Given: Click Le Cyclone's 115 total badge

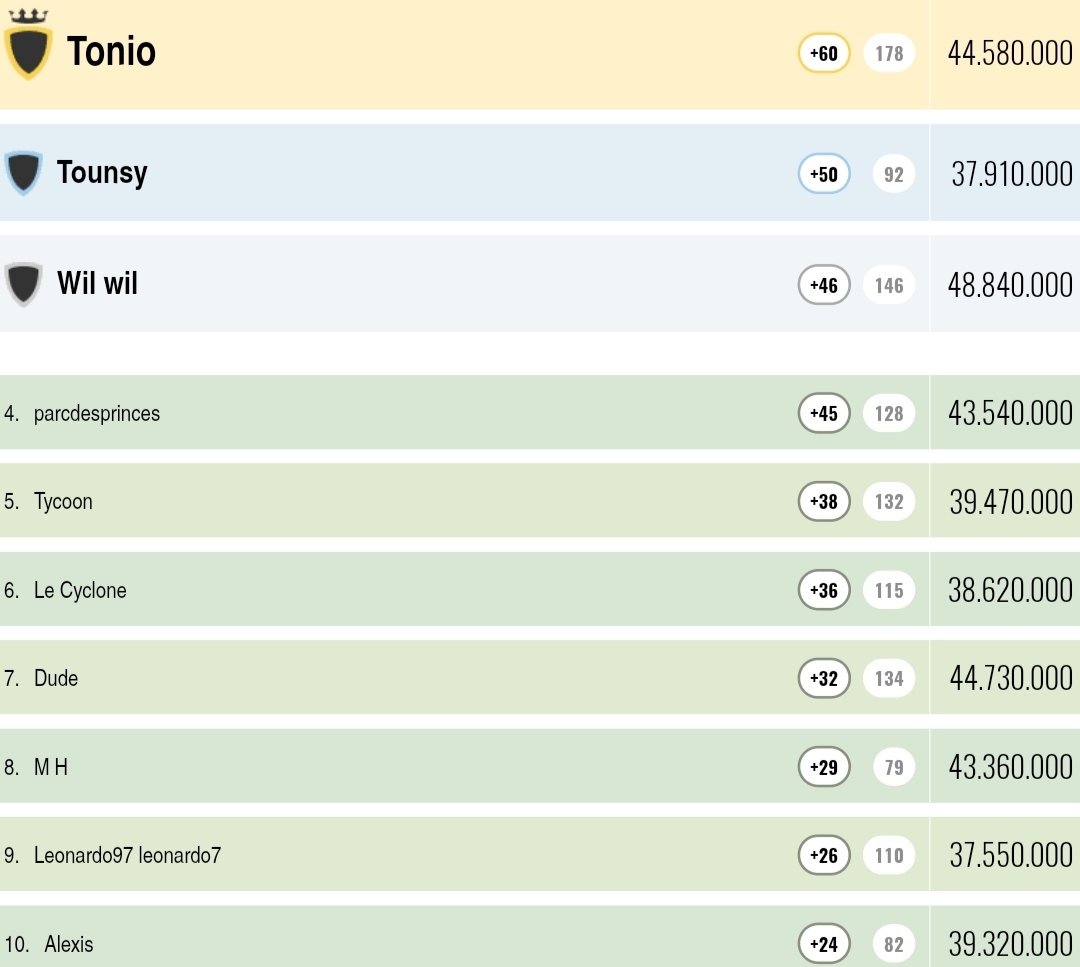Looking at the screenshot, I should click(889, 590).
